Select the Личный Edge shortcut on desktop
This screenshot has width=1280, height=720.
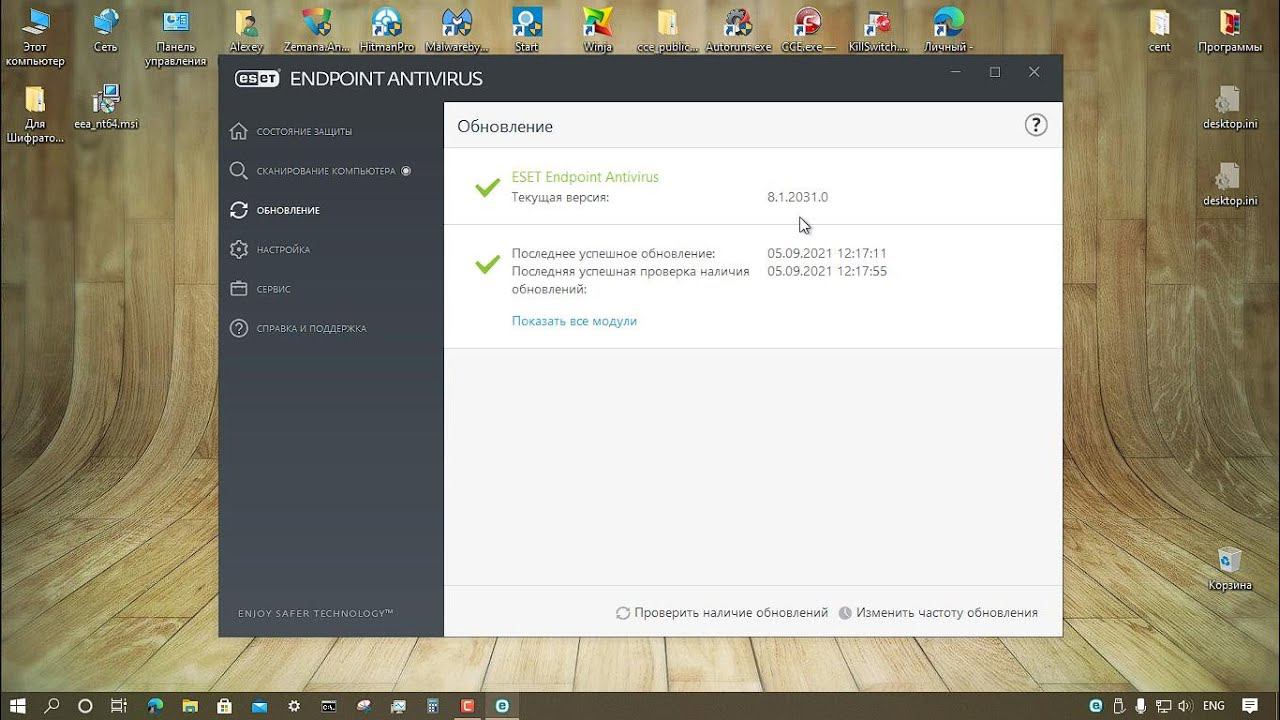pyautogui.click(x=948, y=30)
